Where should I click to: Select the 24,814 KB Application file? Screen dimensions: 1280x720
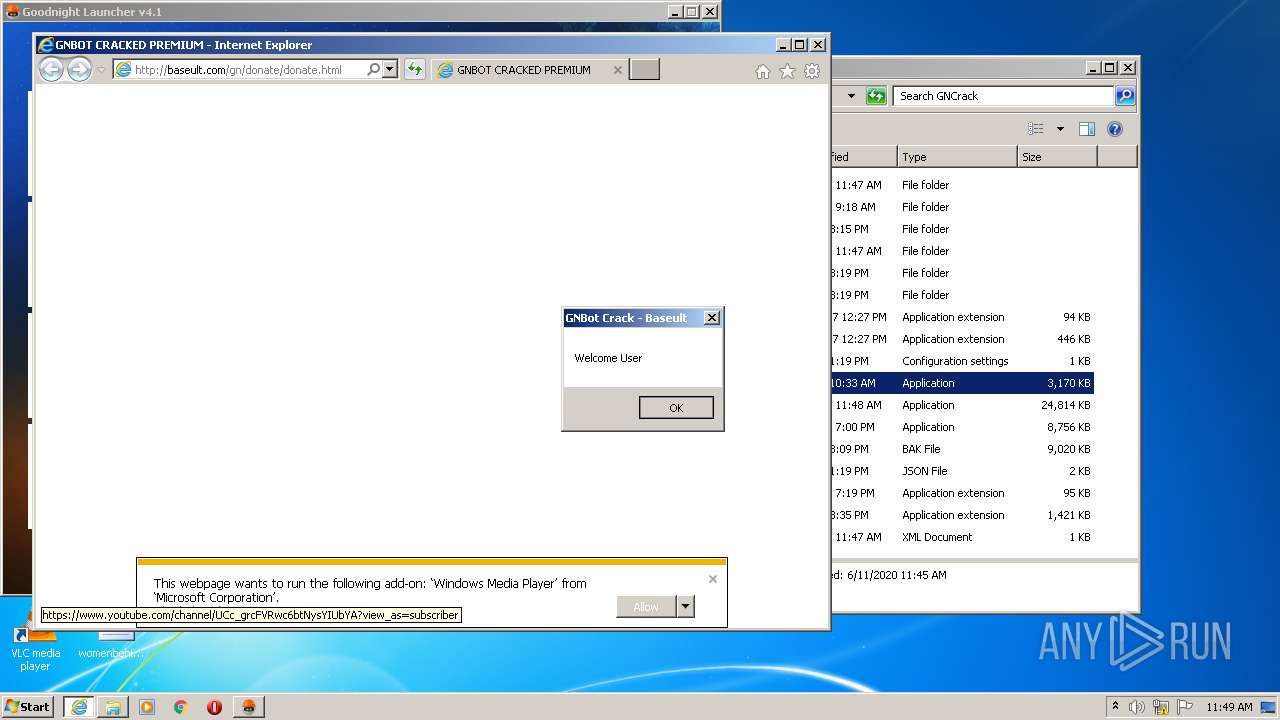pos(962,405)
